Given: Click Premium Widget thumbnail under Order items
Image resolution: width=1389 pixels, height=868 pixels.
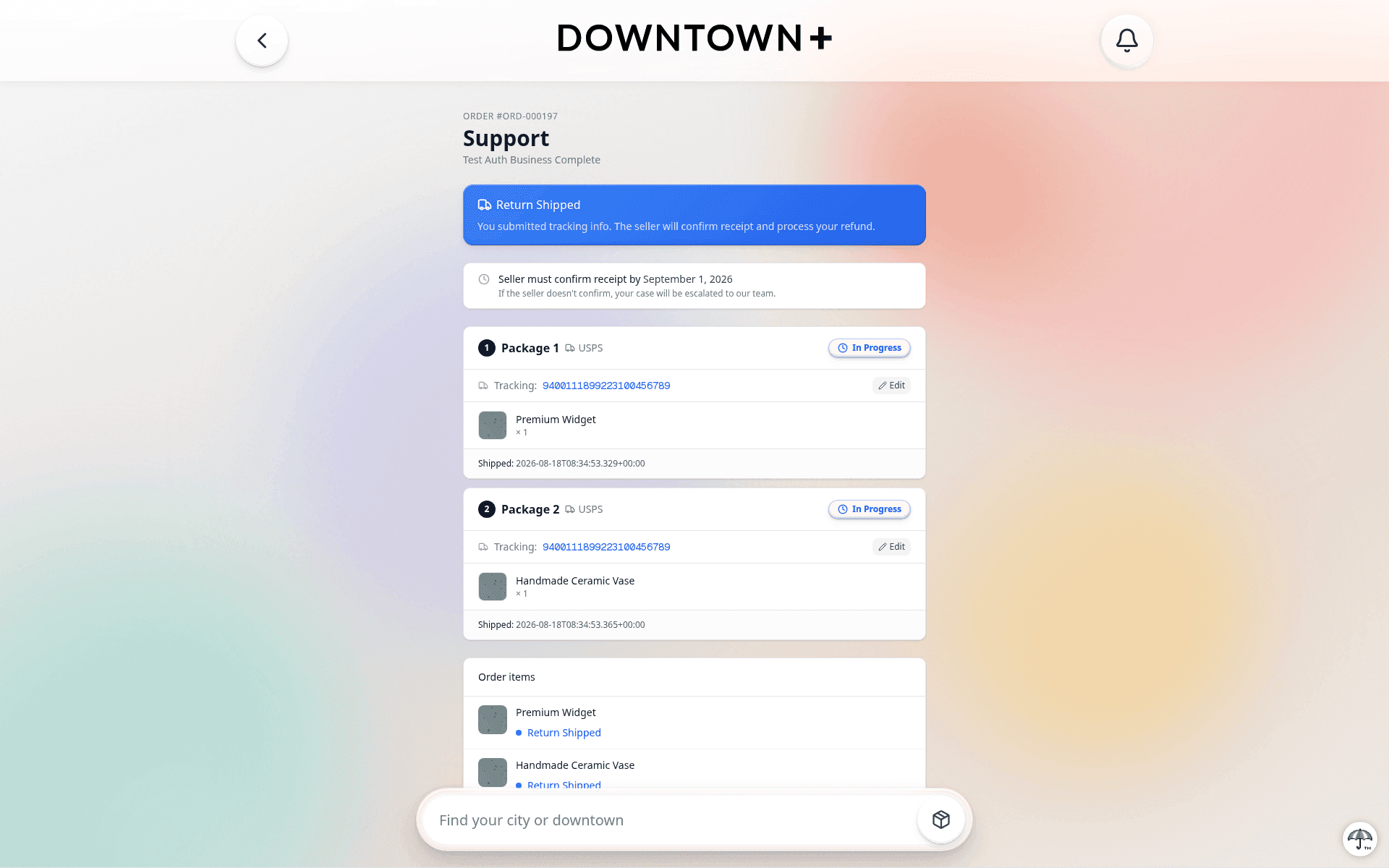Looking at the screenshot, I should [x=493, y=720].
